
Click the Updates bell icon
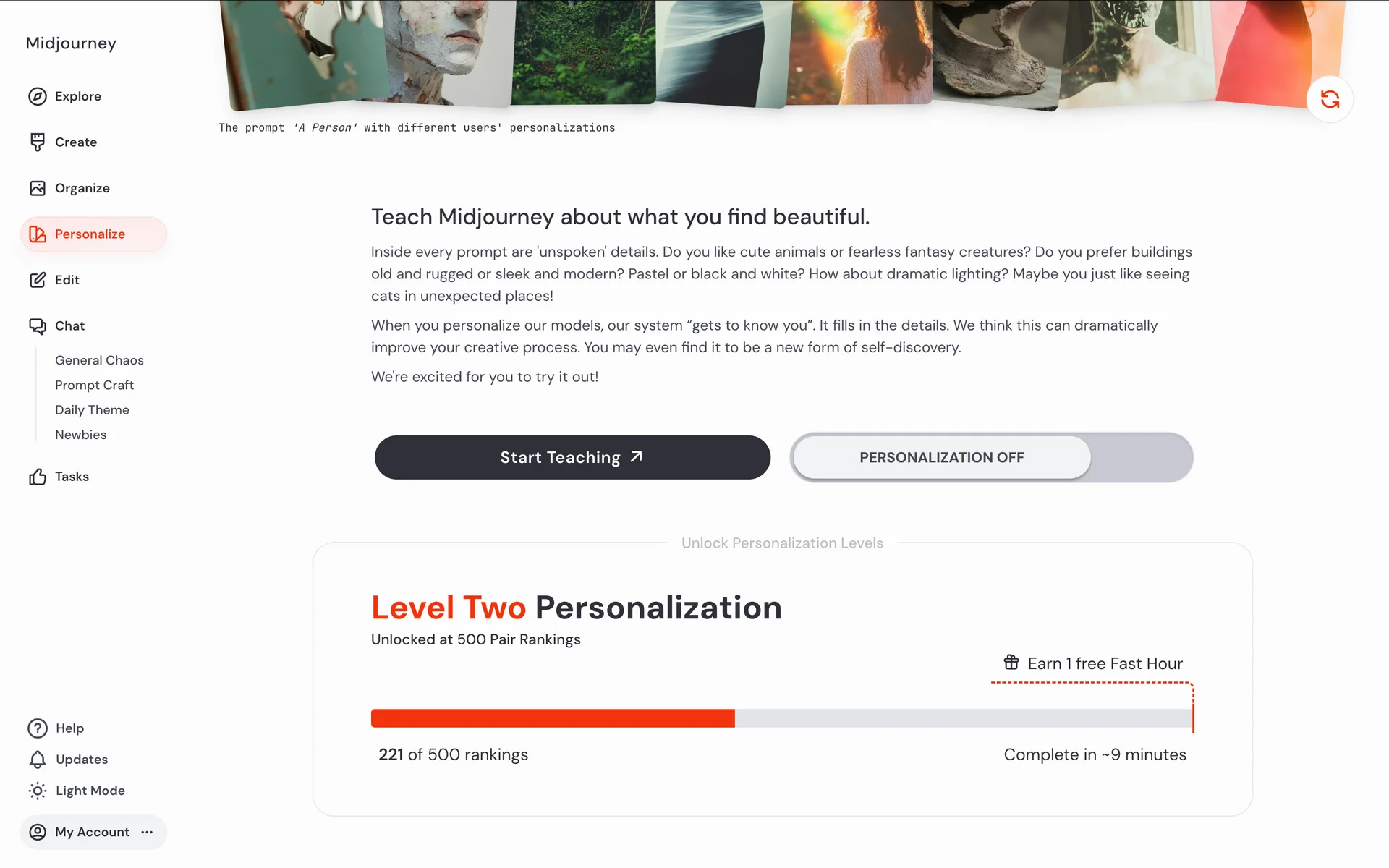(x=38, y=759)
